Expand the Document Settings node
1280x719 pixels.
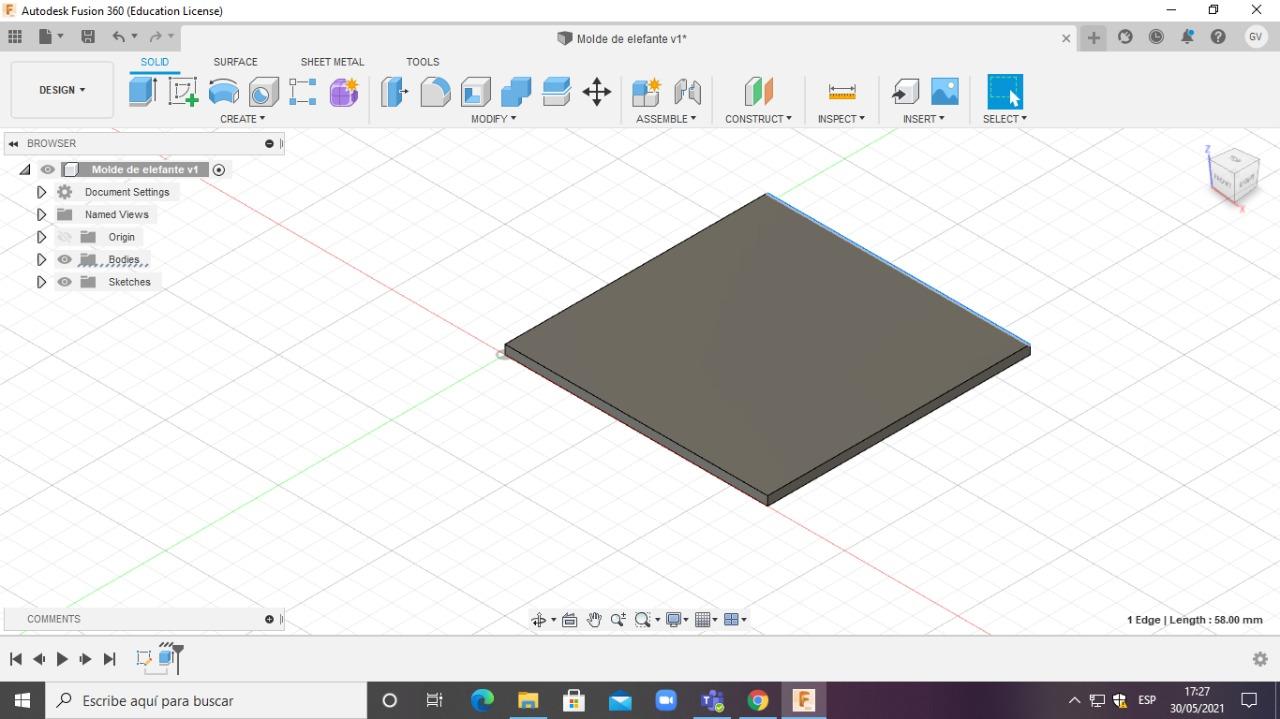click(41, 192)
